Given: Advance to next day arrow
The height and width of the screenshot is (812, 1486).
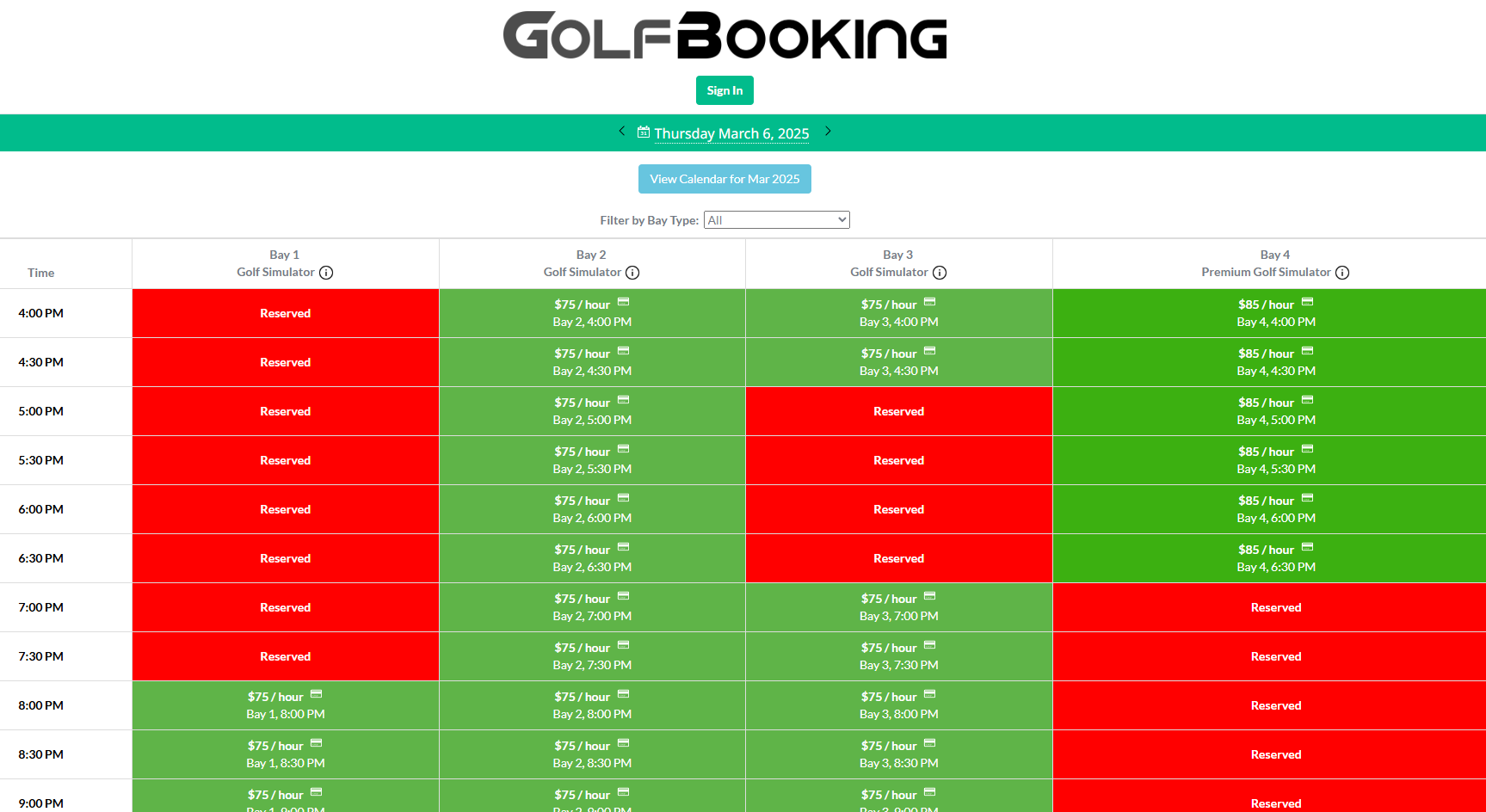Looking at the screenshot, I should tap(828, 132).
